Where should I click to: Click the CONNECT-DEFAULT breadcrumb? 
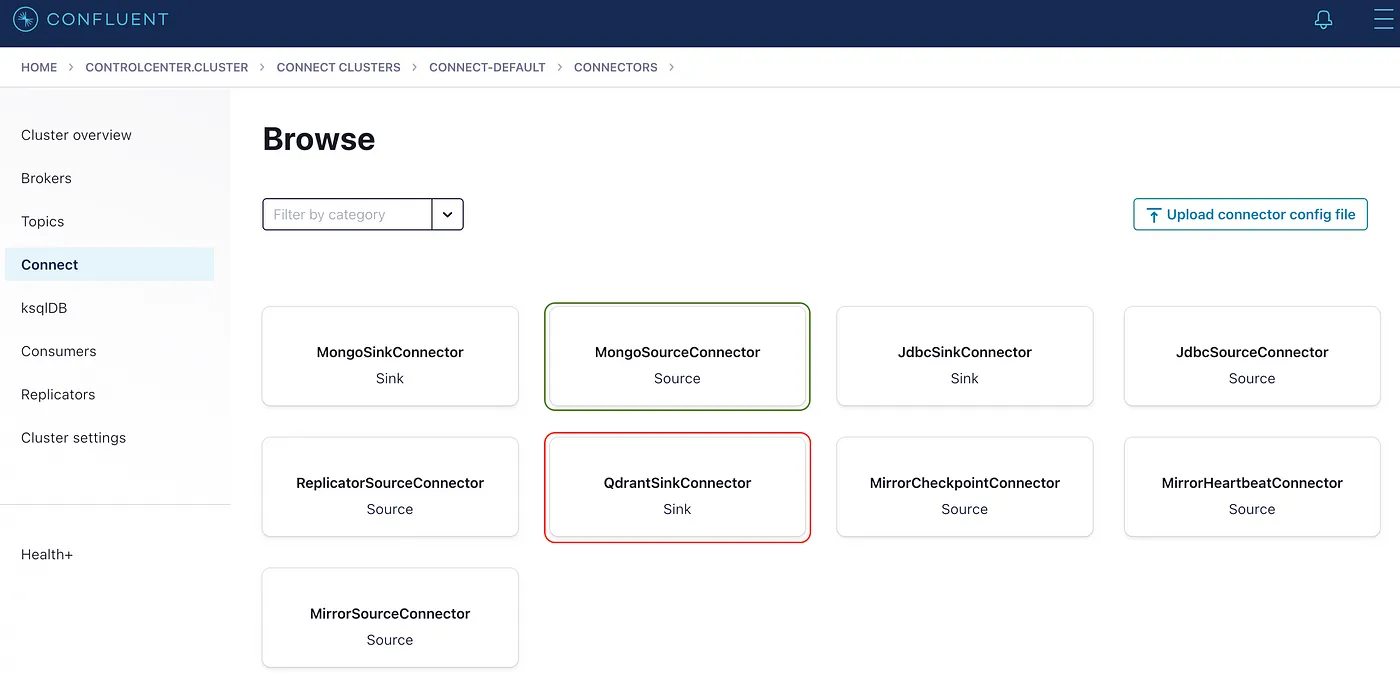(487, 67)
